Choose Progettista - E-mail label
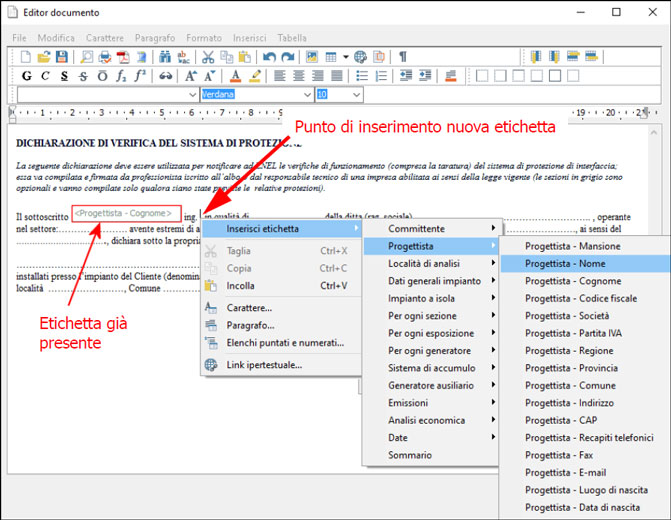Viewport: 671px width, 520px height. pyautogui.click(x=585, y=472)
